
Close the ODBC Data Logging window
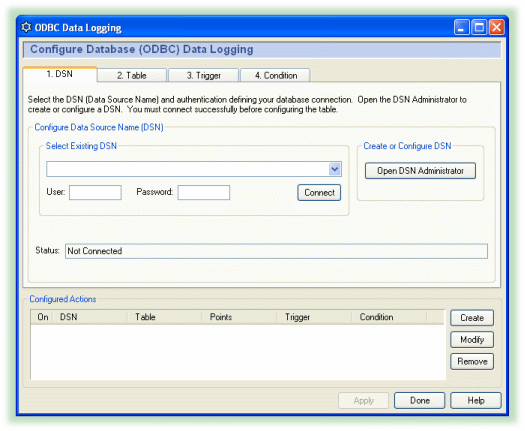coord(497,27)
